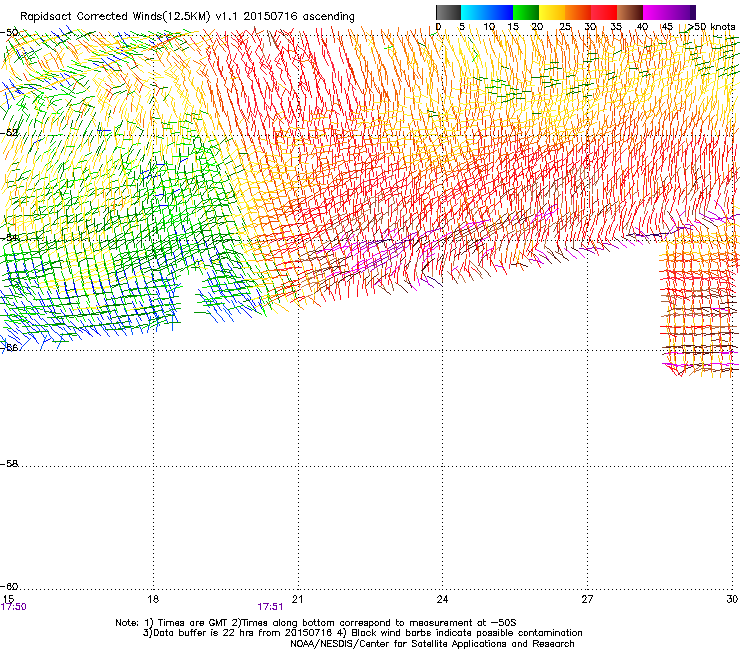Click the cyan 5-10 knots legend swatch
Screen dimensions: 740x650
point(474,12)
